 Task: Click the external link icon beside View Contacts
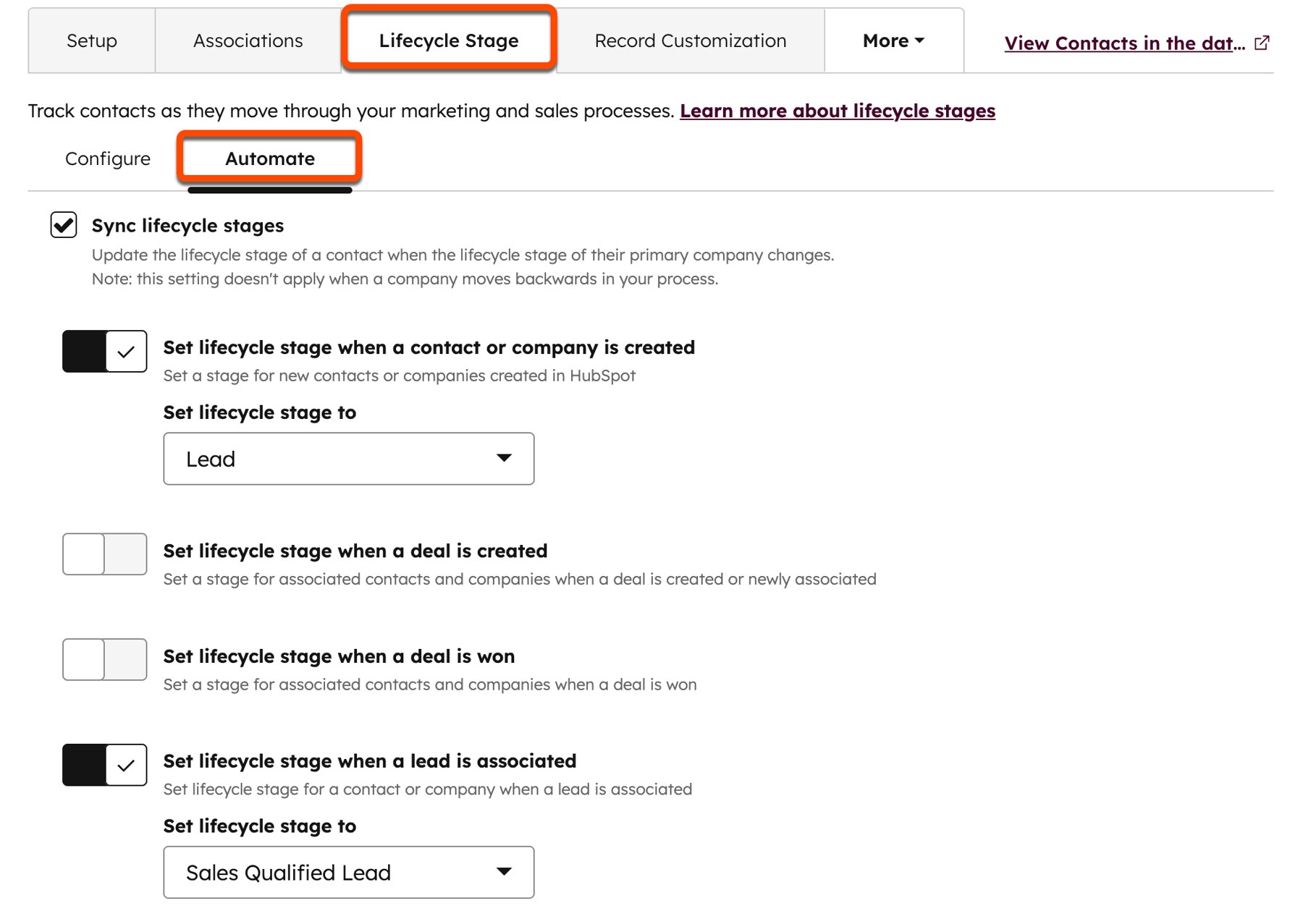[x=1262, y=43]
